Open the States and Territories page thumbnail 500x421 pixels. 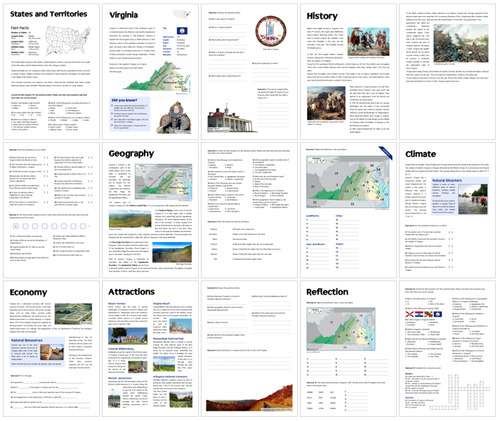(51, 71)
